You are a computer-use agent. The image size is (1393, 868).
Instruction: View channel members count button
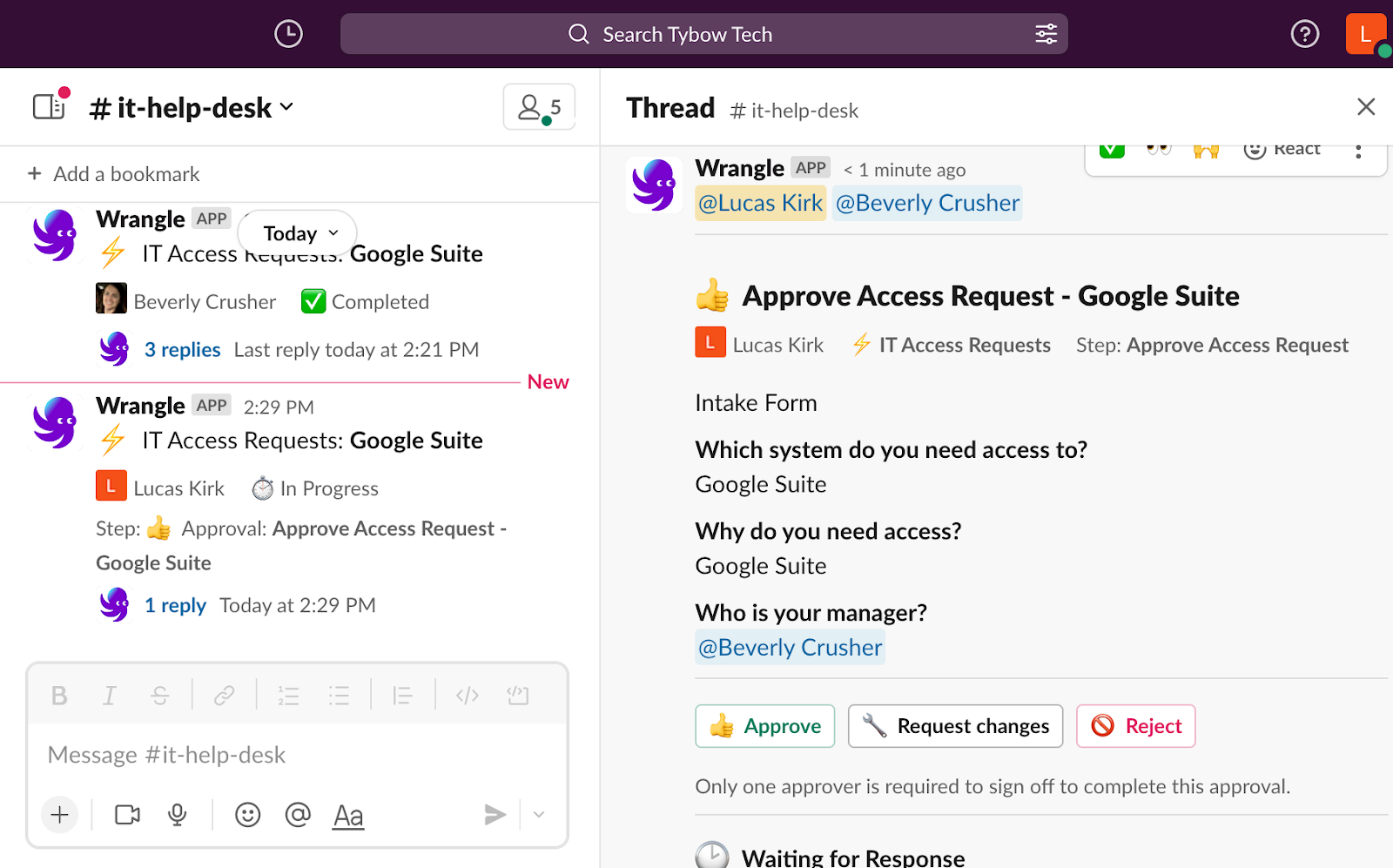[x=539, y=107]
